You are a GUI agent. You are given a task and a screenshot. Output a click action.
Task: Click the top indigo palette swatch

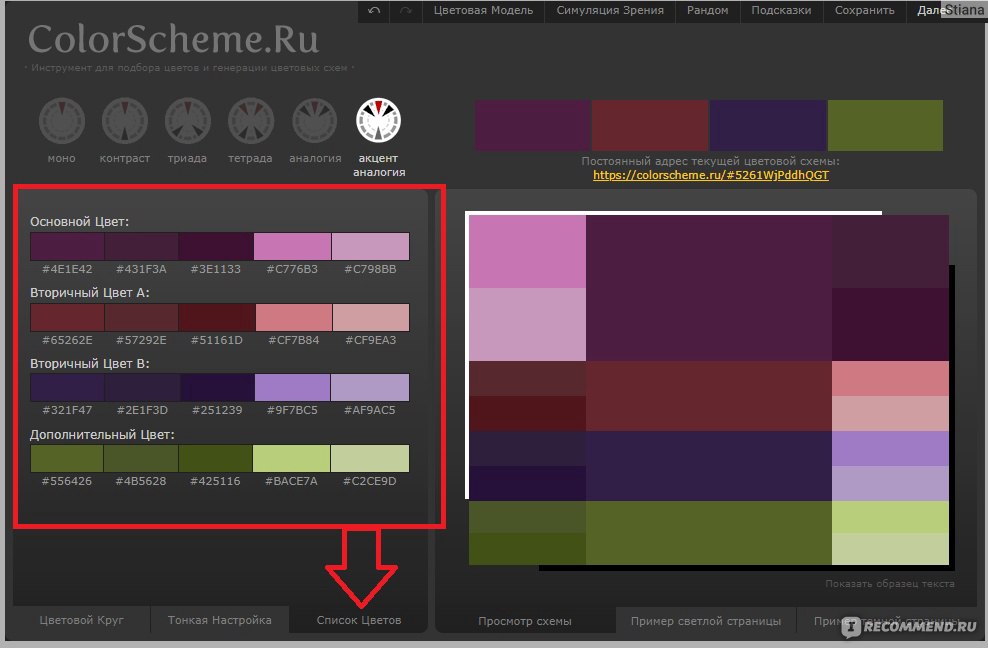pos(767,125)
